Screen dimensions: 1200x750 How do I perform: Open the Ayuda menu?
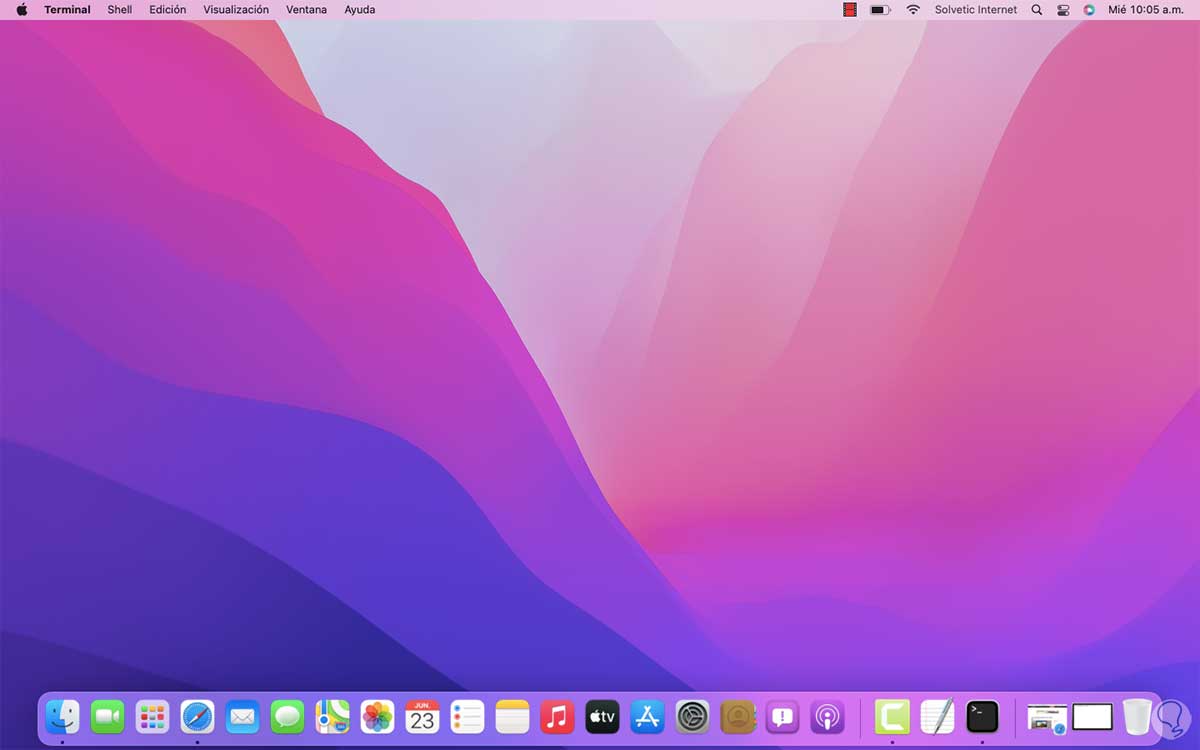360,9
